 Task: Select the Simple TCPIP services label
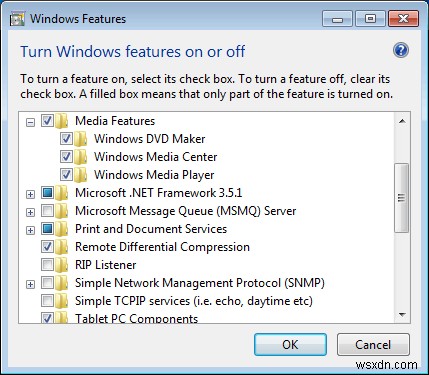tap(194, 301)
